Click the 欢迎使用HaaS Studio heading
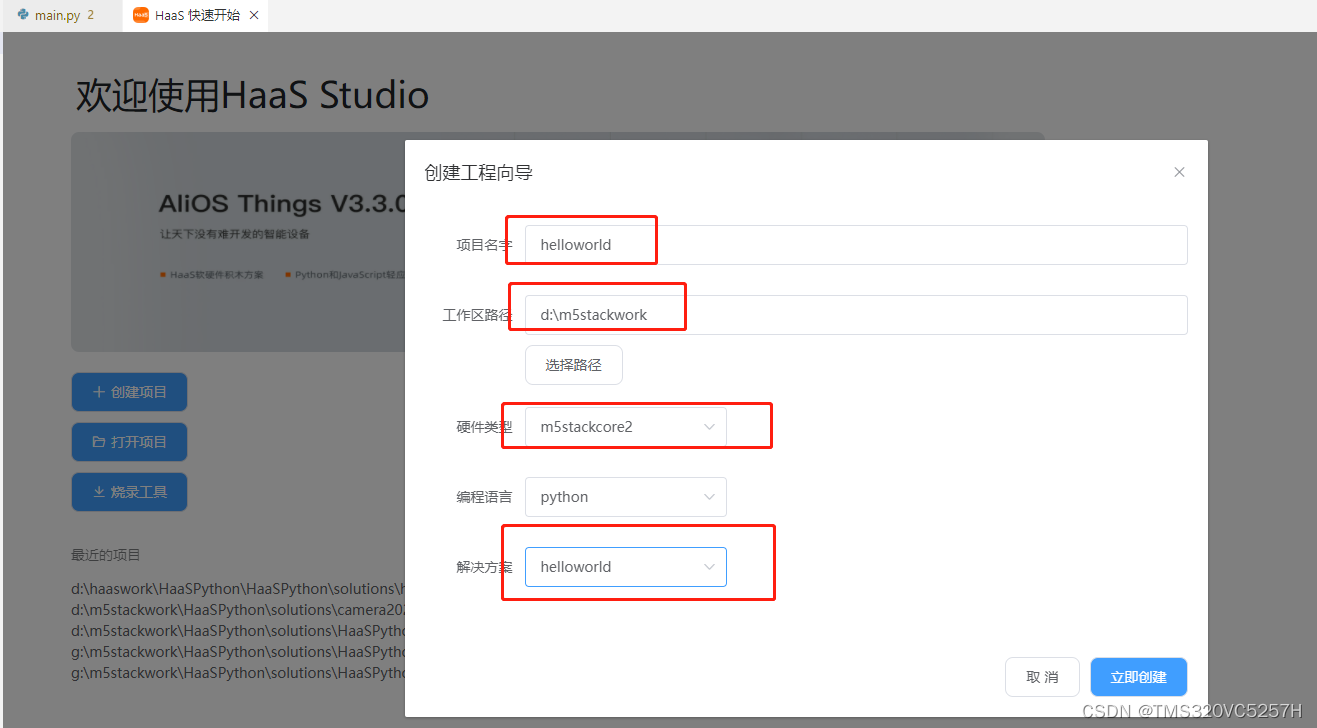Screen dimensions: 1317x728 coord(253,95)
